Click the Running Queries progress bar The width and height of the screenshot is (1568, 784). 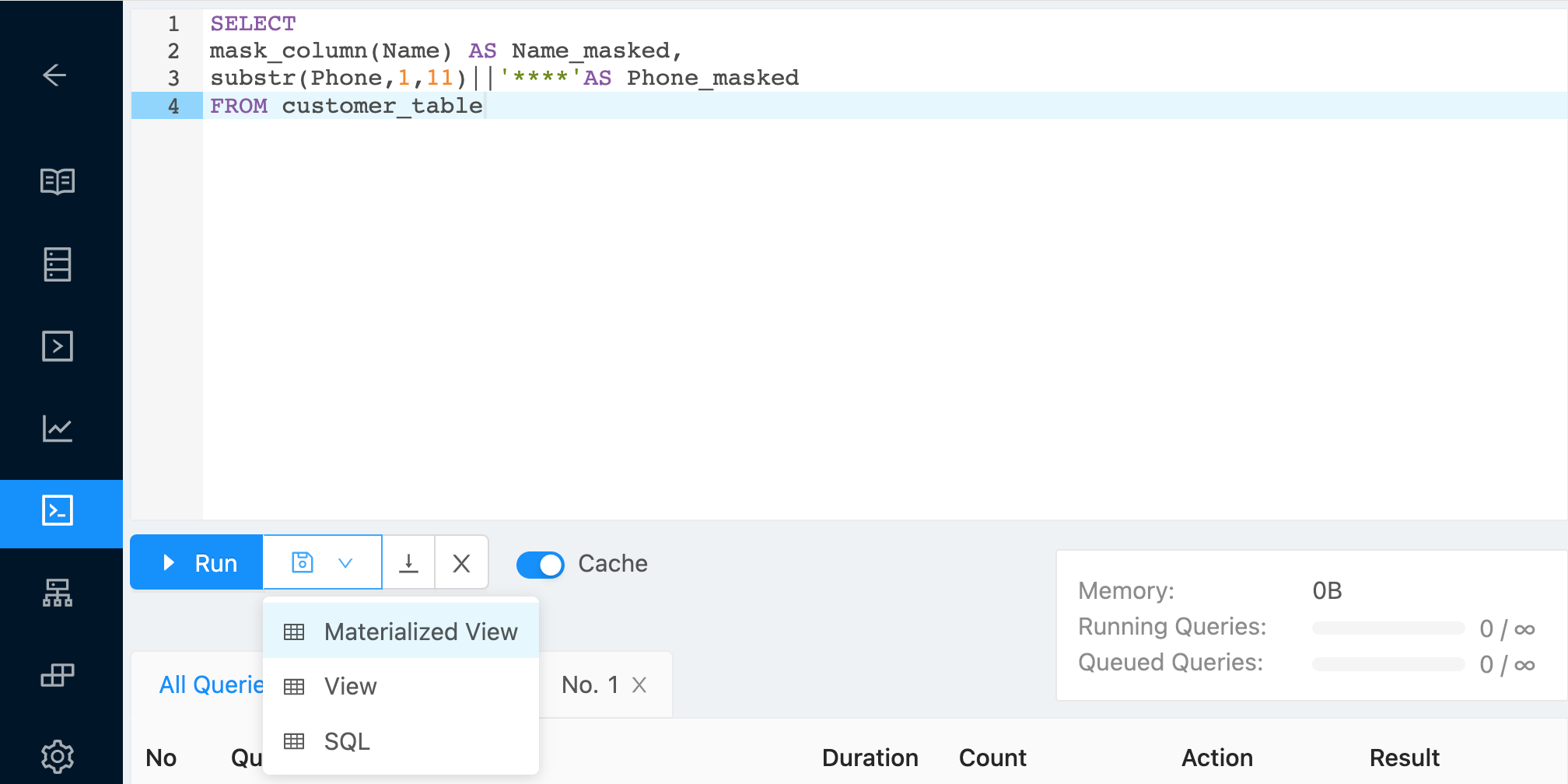coord(1388,628)
